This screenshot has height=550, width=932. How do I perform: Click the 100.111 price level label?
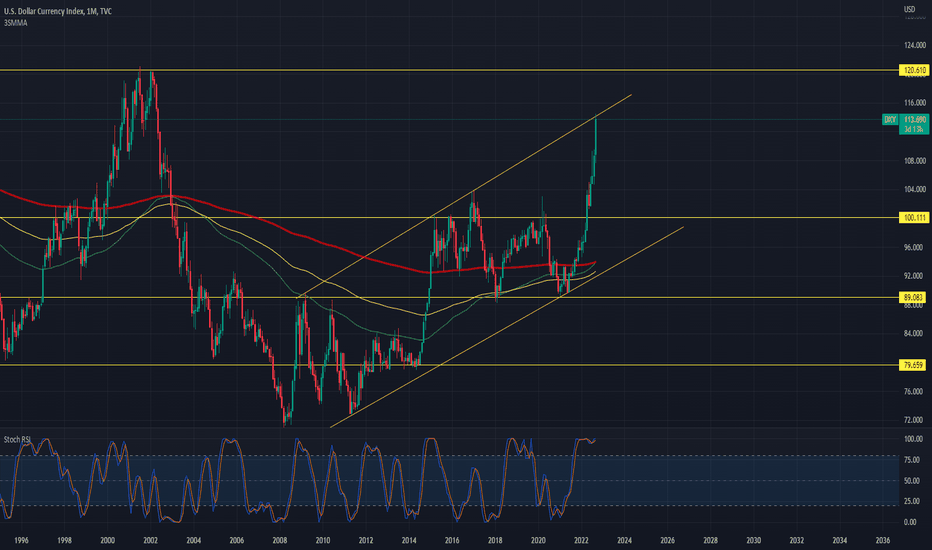914,218
